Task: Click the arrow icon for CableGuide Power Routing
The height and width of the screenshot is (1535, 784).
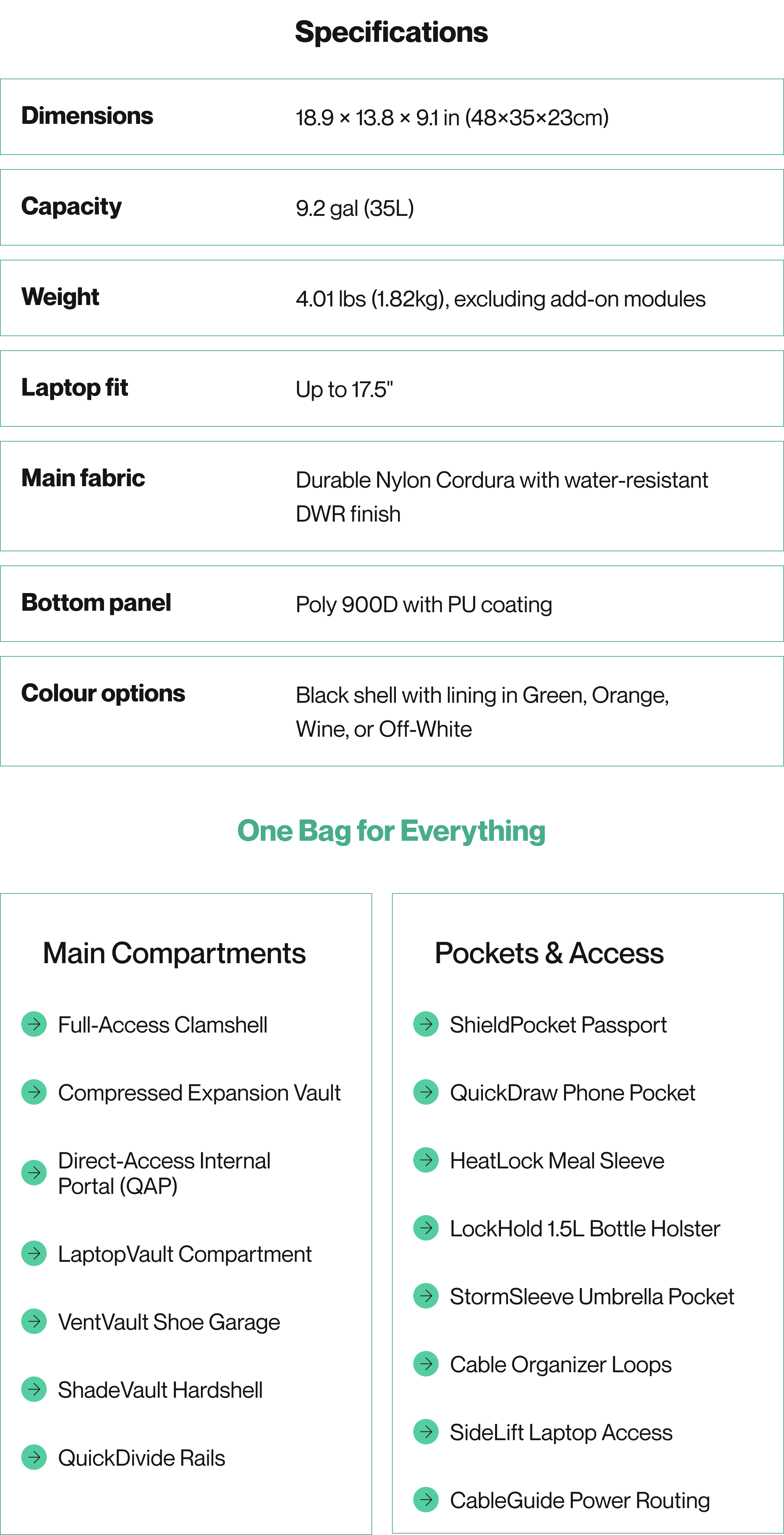Action: [426, 1500]
